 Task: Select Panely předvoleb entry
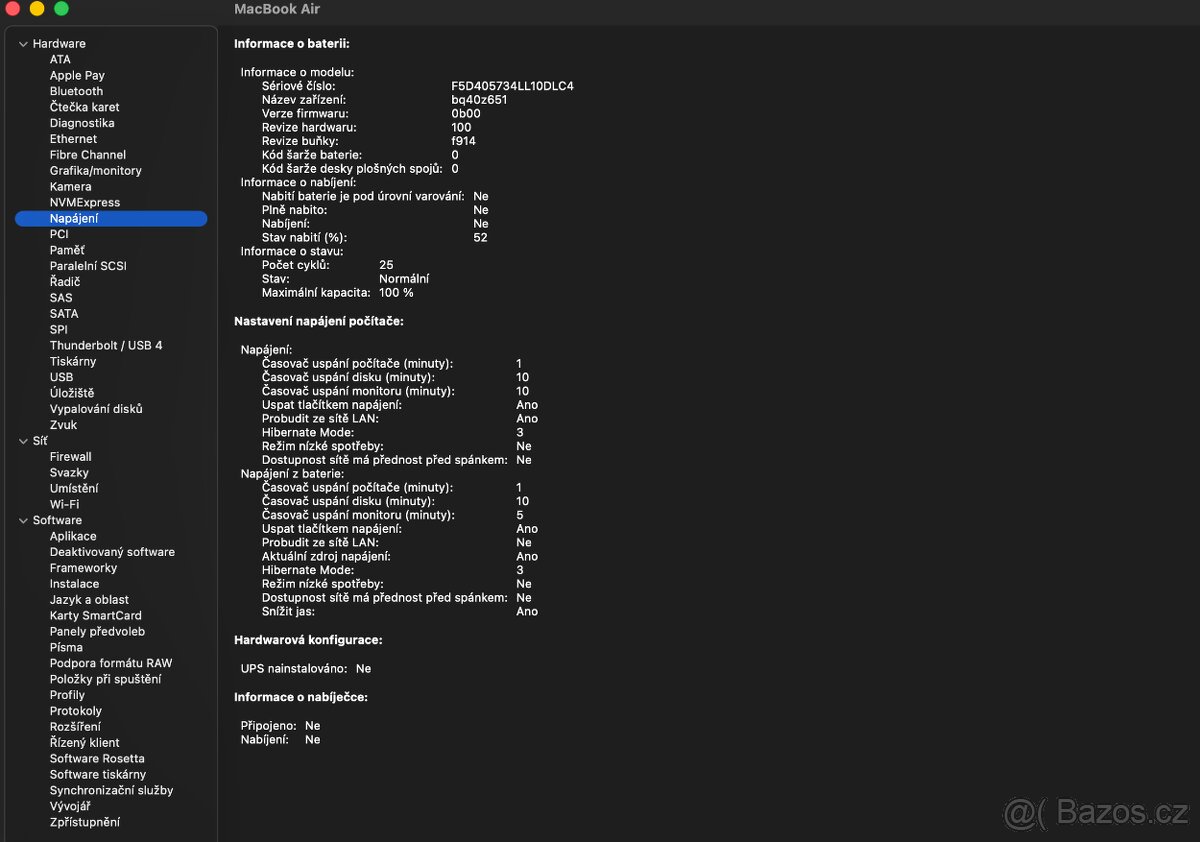97,632
